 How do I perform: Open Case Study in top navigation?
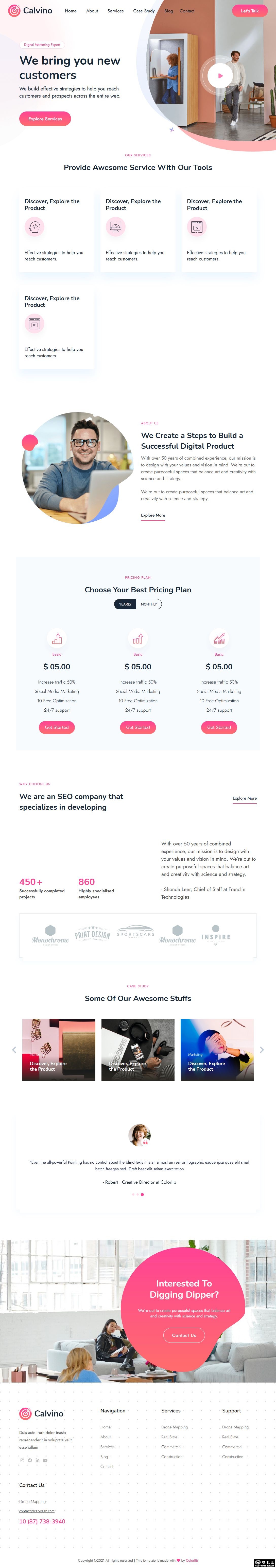click(x=144, y=11)
